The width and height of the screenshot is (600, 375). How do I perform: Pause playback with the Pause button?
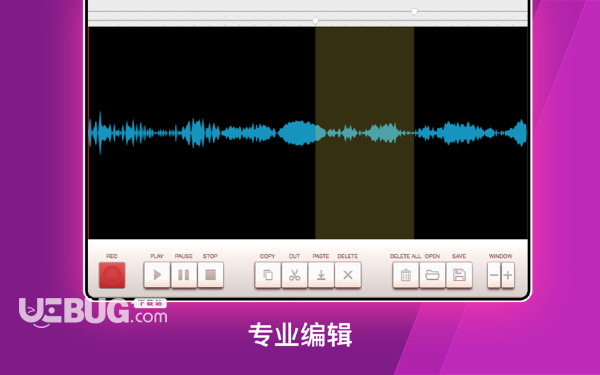(x=184, y=275)
